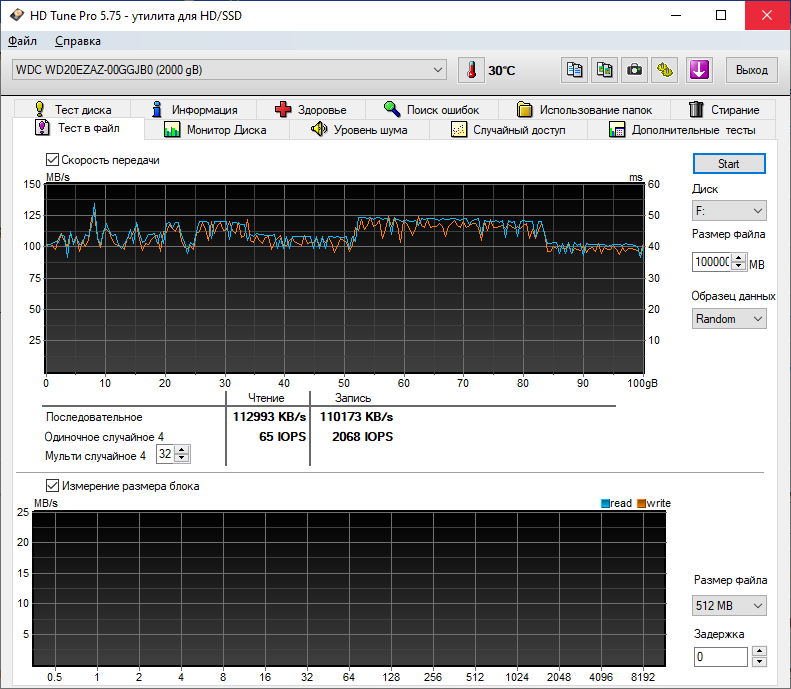
Task: Switch to the Монитор Диска tab
Action: (x=216, y=130)
